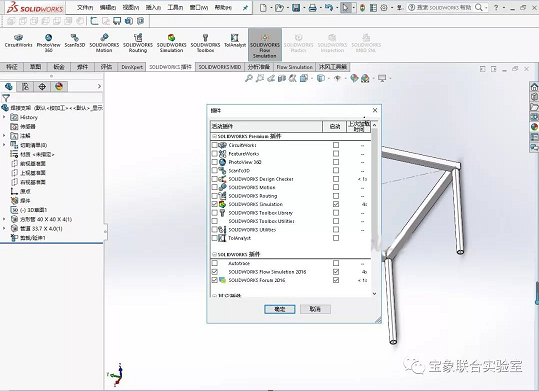The width and height of the screenshot is (539, 391).
Task: Expand the 33.7 X 4.0(1) pipe feature
Action: click(4, 228)
